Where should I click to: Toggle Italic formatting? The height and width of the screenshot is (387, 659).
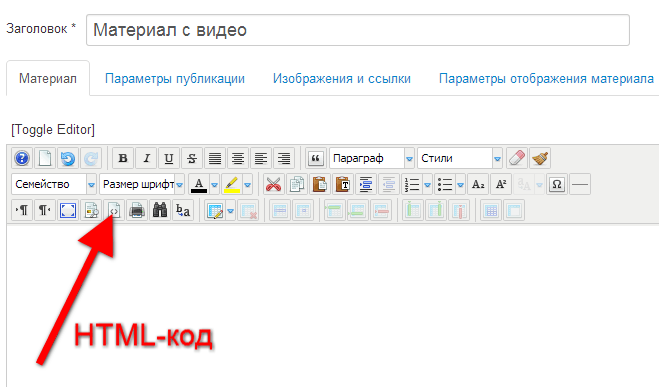(x=146, y=158)
